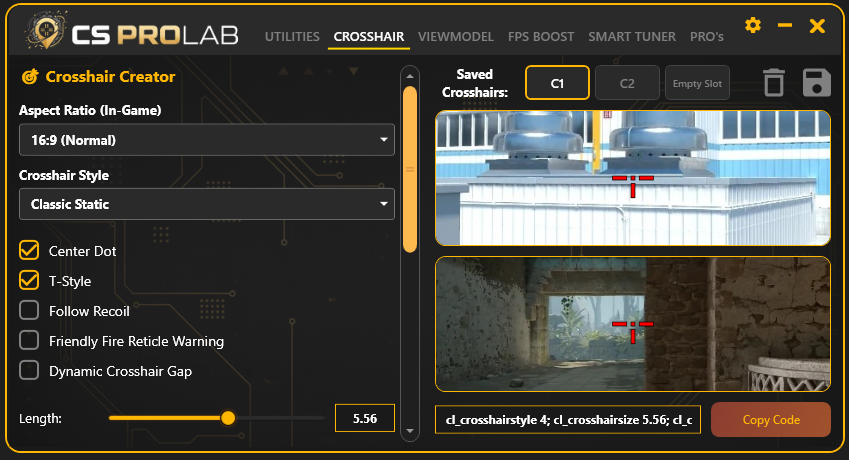Click the Copy Code button

(x=771, y=419)
